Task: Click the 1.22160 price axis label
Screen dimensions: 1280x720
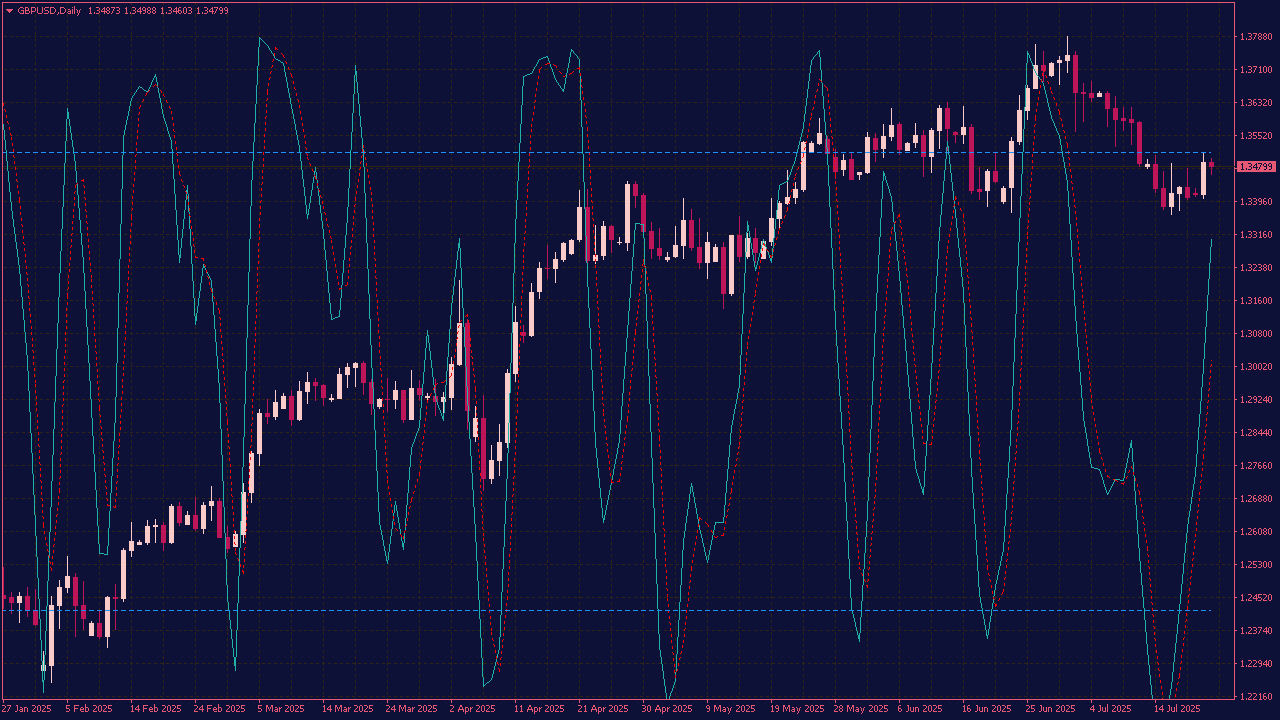Action: (x=1254, y=696)
